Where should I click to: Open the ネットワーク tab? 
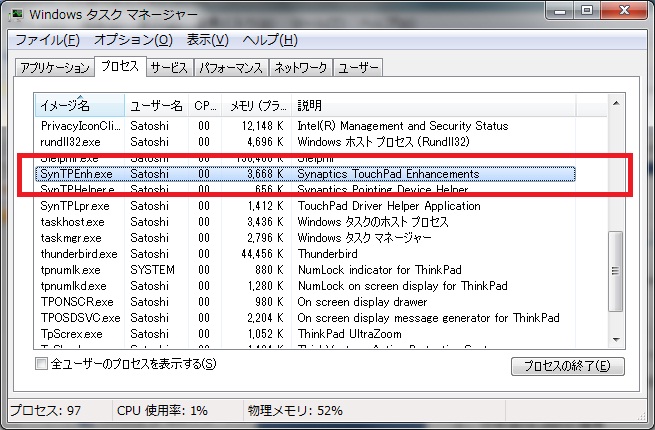pyautogui.click(x=301, y=68)
